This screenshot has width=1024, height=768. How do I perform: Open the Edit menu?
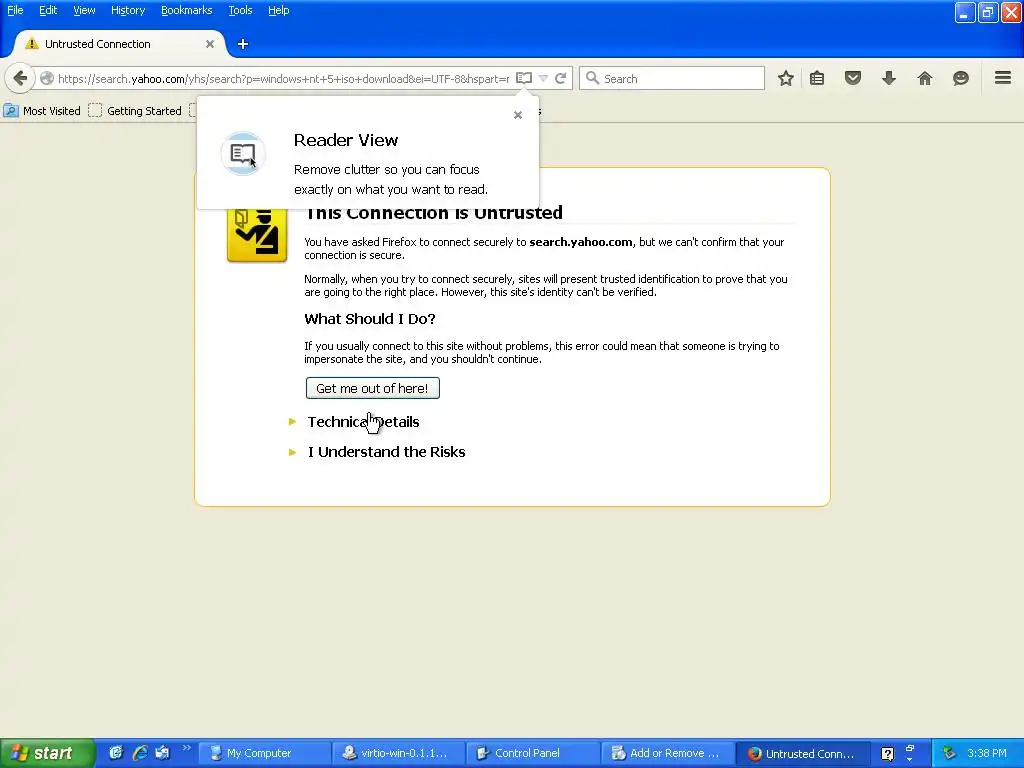click(x=48, y=10)
